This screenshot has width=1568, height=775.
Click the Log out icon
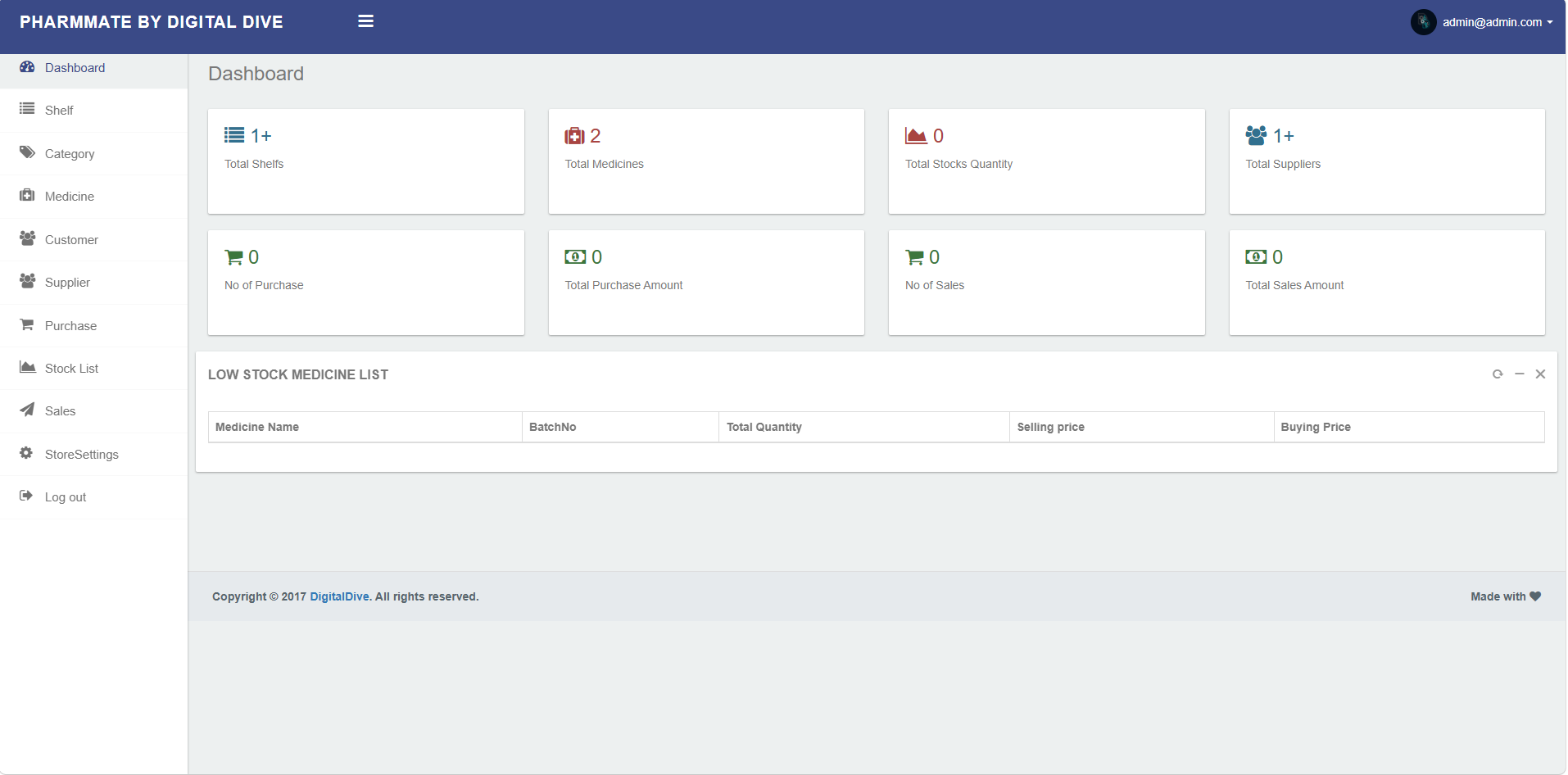coord(27,496)
